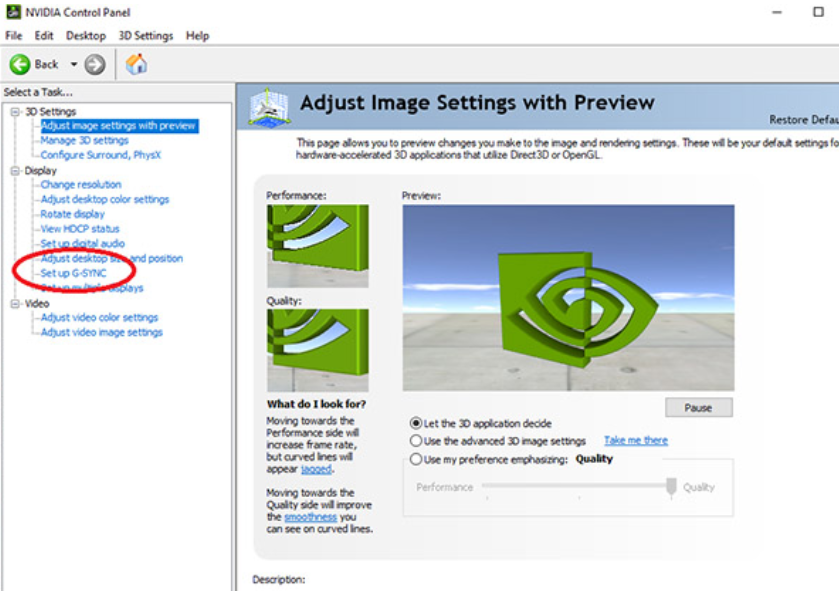Click the What do I look for? heading
The image size is (839, 591).
(316, 404)
